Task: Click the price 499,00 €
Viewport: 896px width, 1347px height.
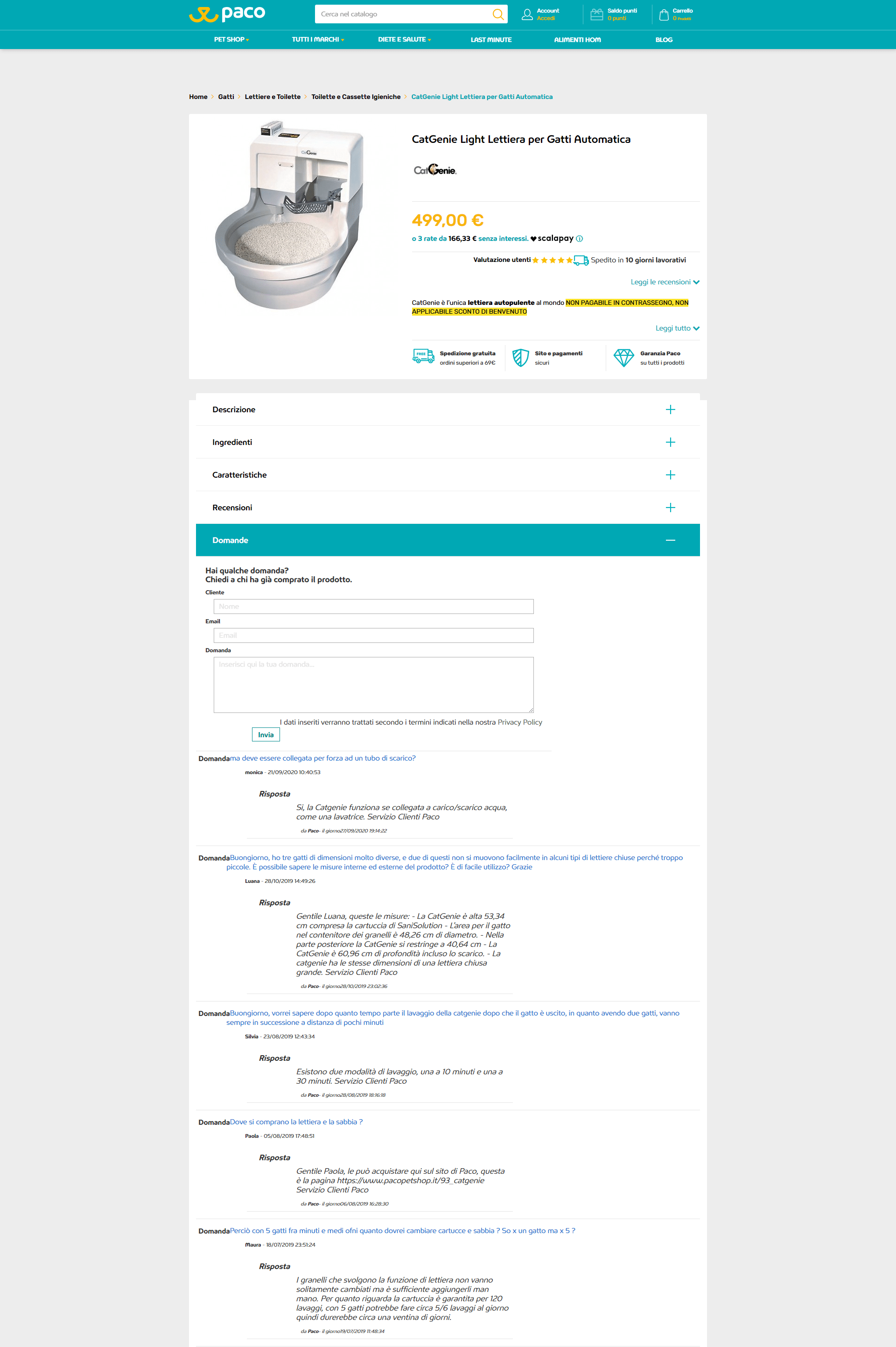Action: (x=448, y=220)
